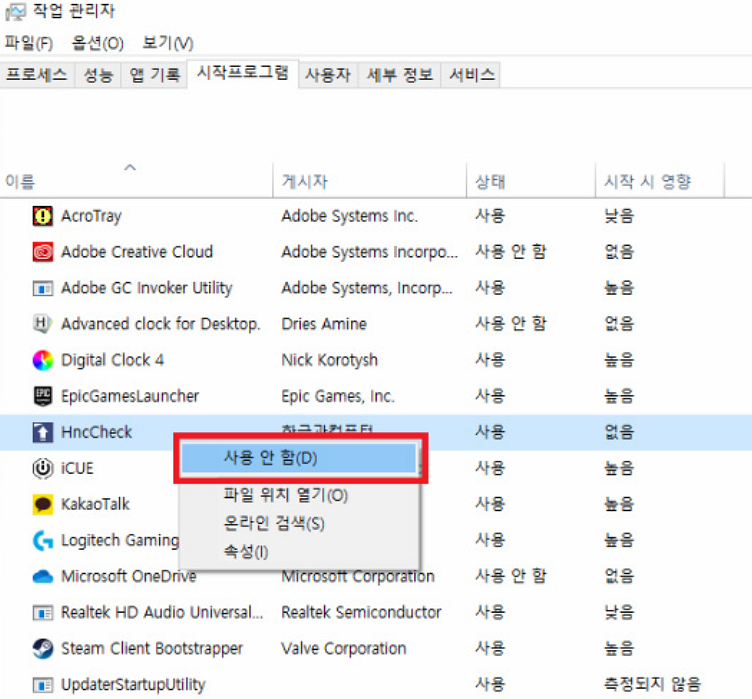Image resolution: width=752 pixels, height=699 pixels.
Task: Open the 파일(F) menu
Action: [x=29, y=43]
